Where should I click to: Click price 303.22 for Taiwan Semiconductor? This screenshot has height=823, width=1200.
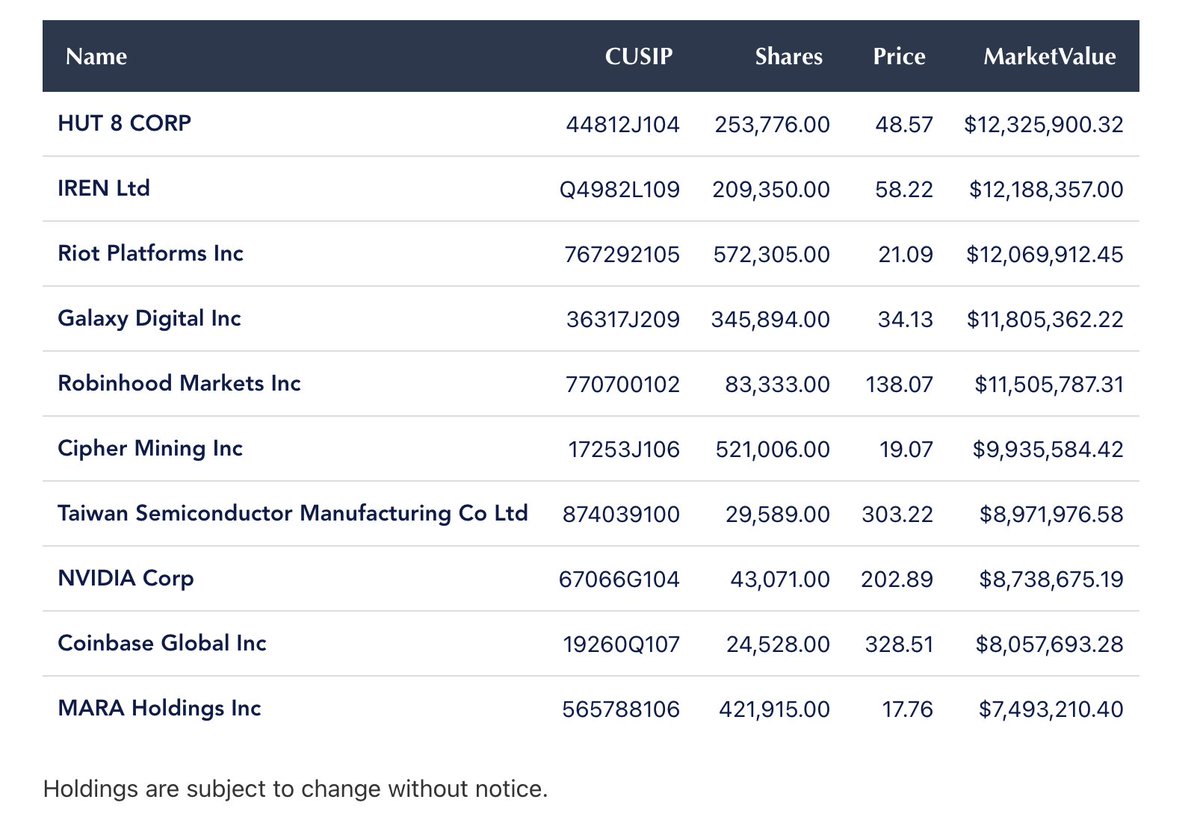click(x=898, y=515)
